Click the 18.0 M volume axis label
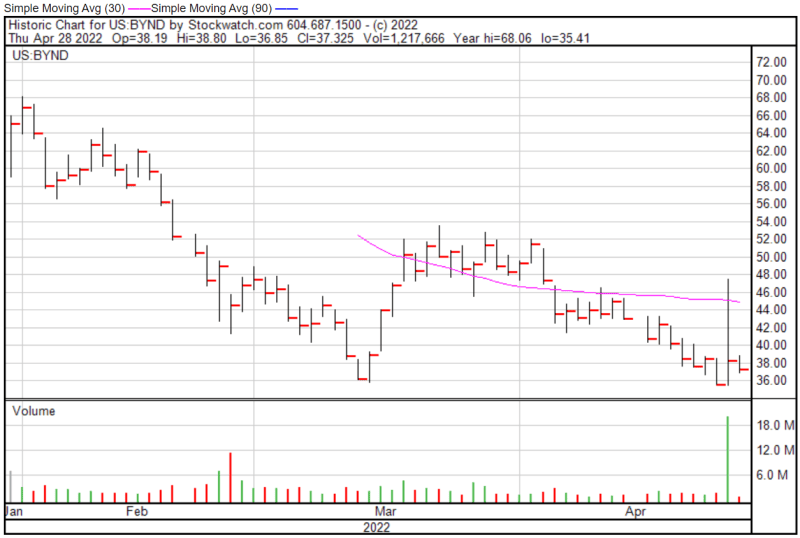The width and height of the screenshot is (800, 538). click(776, 425)
